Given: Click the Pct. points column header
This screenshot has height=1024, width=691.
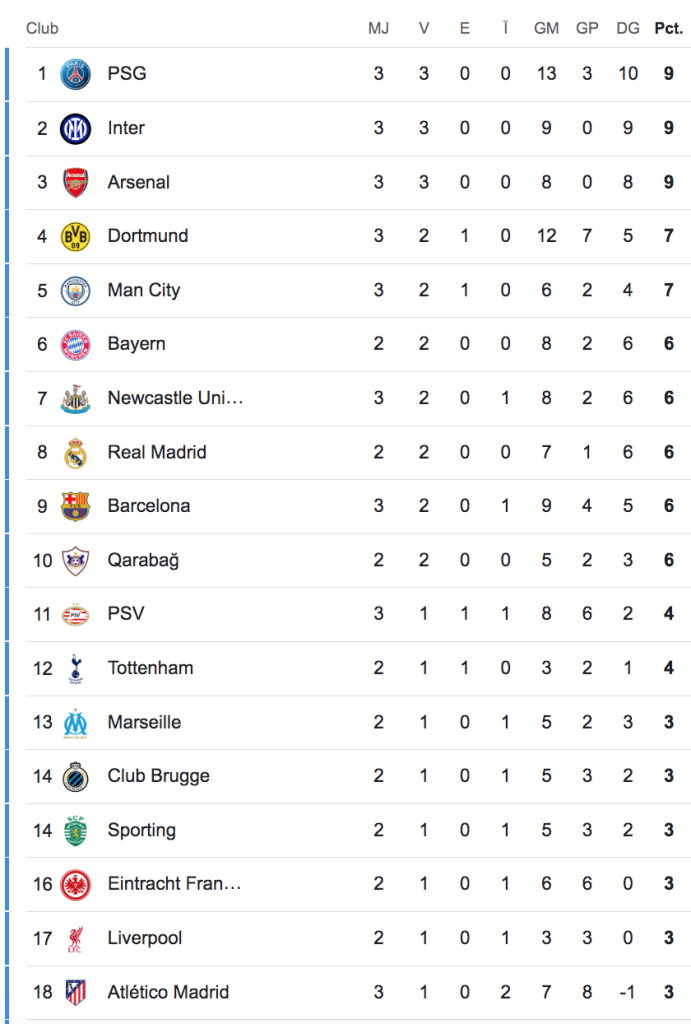Looking at the screenshot, I should point(668,28).
